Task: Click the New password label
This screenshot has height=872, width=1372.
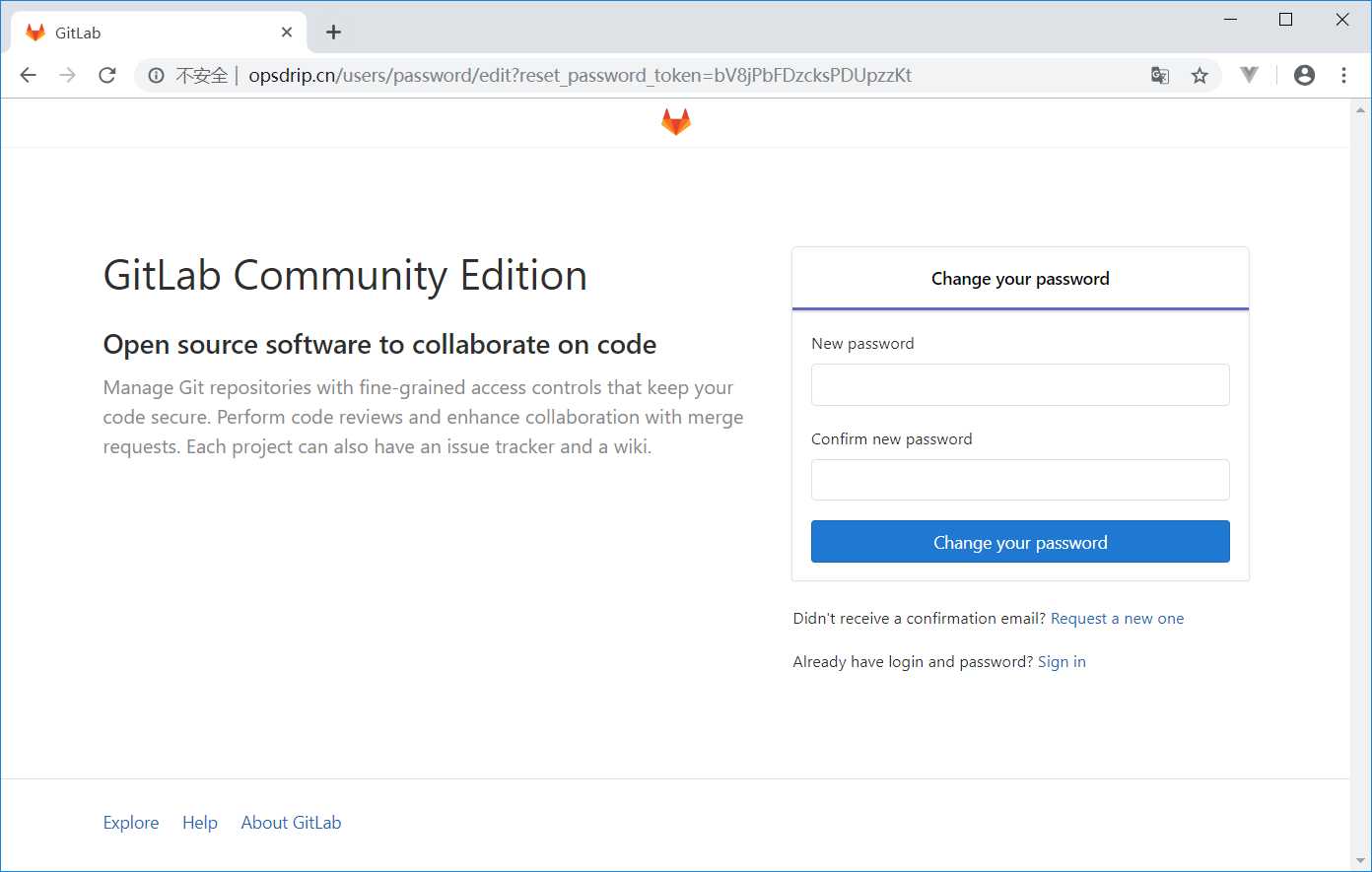Action: 862,344
